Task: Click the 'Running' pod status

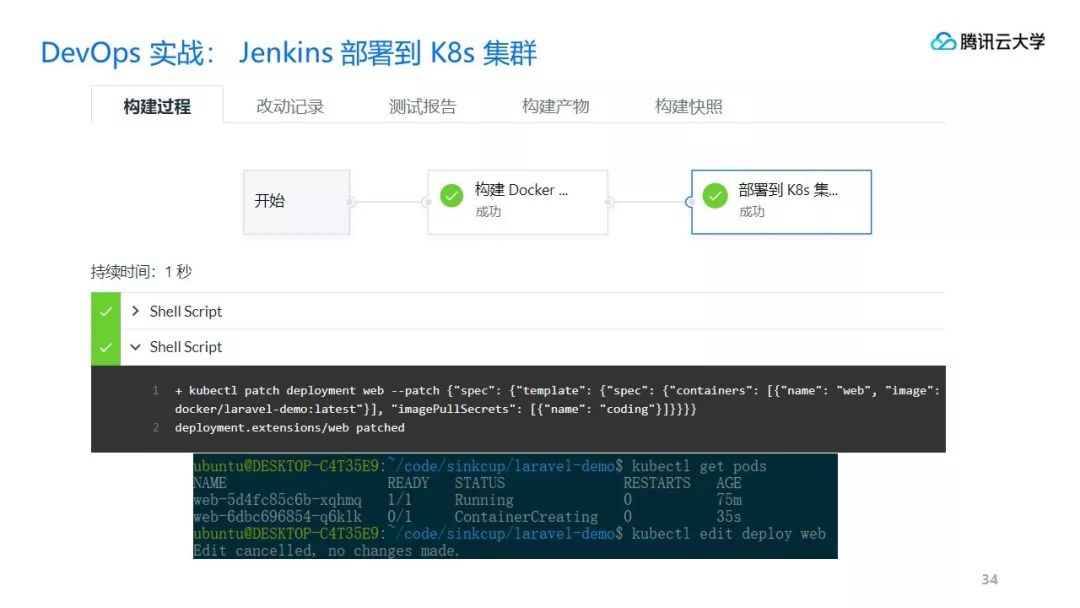Action: [484, 500]
